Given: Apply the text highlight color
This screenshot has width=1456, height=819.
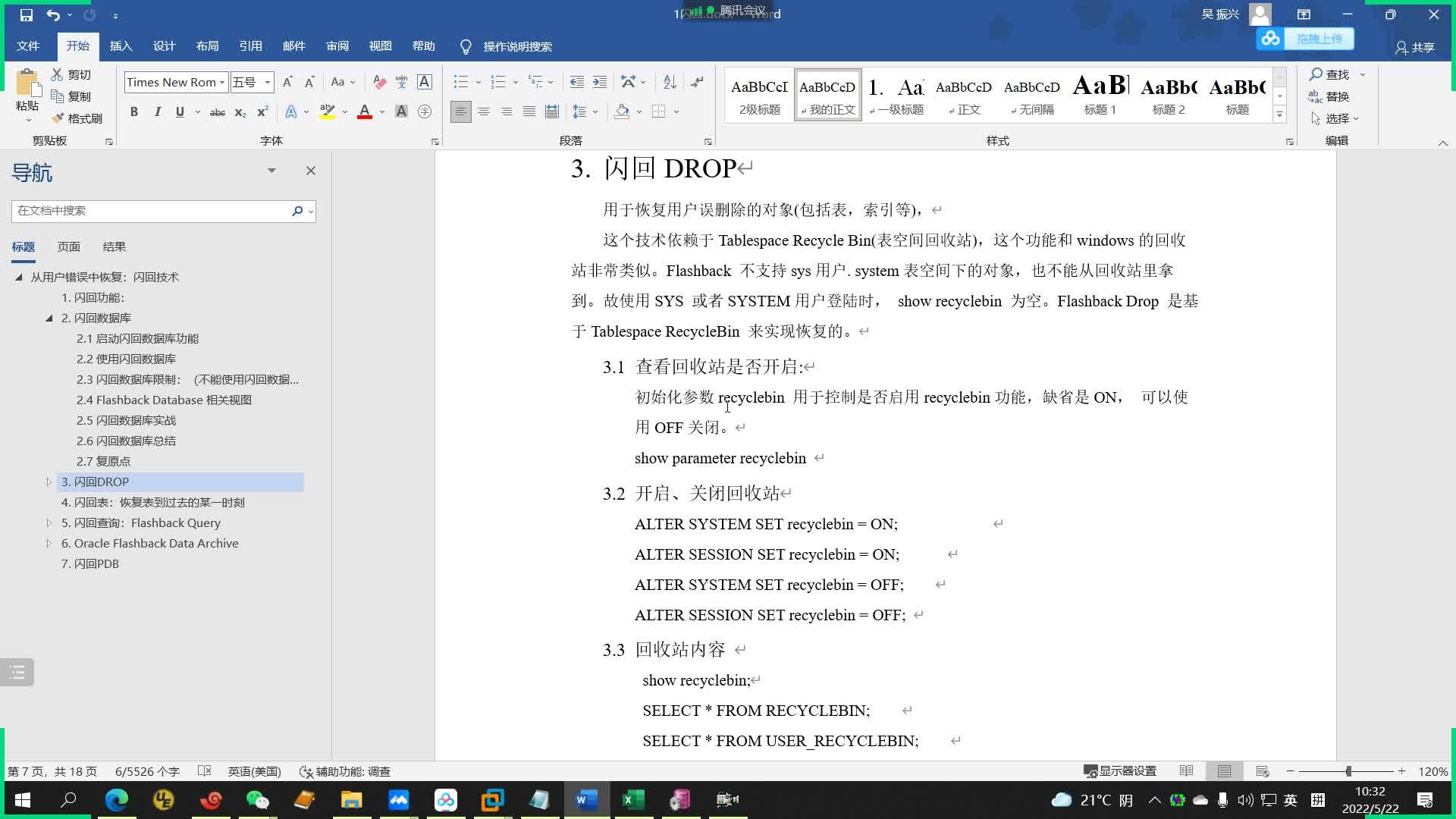Looking at the screenshot, I should tap(328, 112).
